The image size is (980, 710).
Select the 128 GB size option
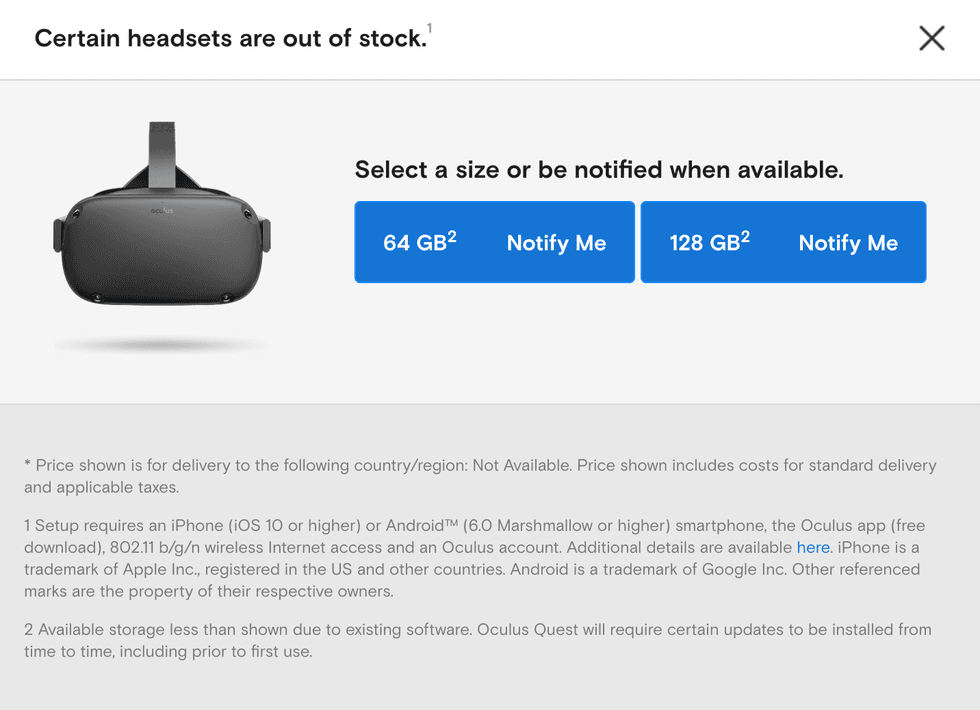[x=707, y=243]
